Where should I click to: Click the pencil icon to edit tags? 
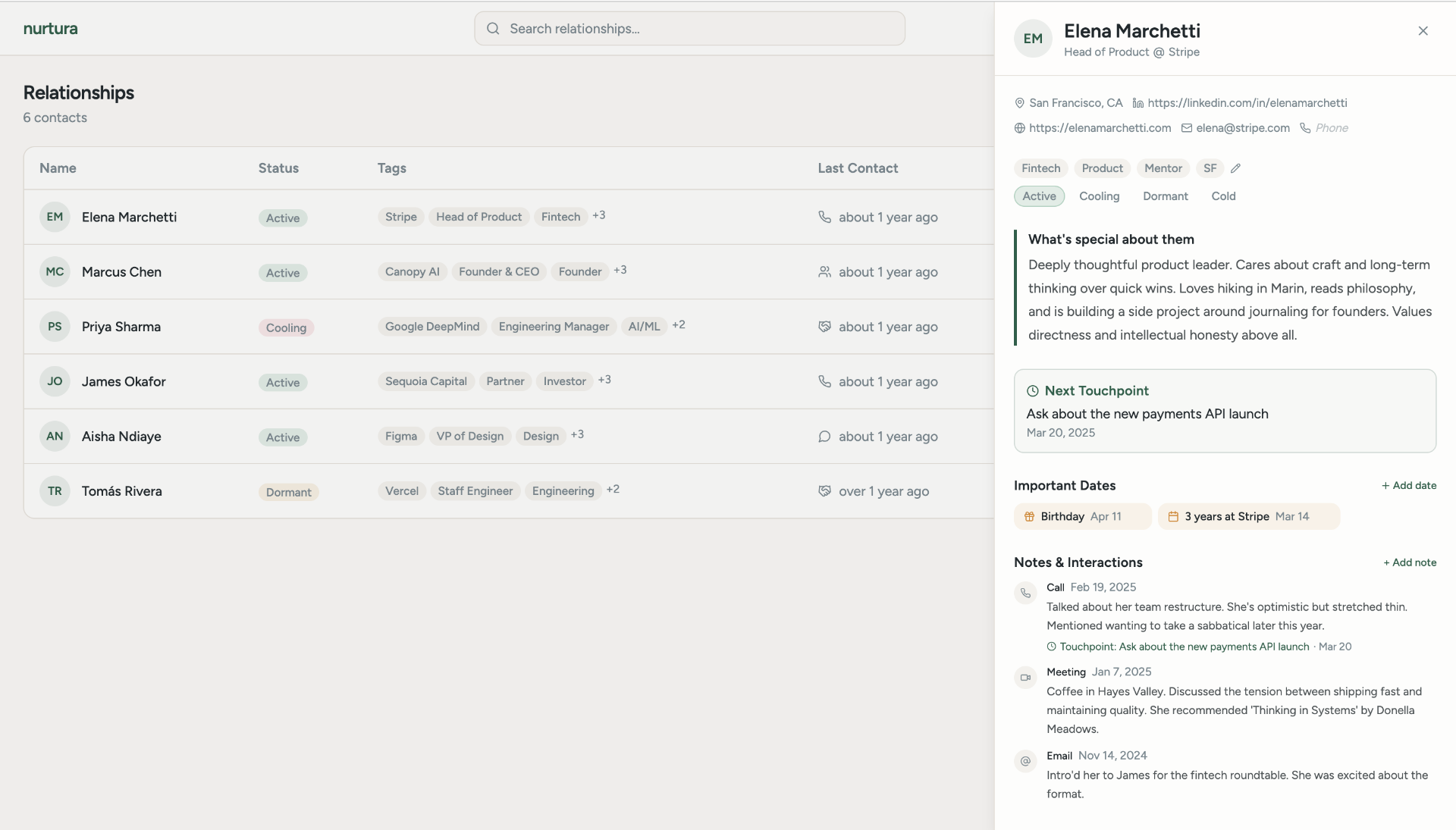pos(1235,168)
